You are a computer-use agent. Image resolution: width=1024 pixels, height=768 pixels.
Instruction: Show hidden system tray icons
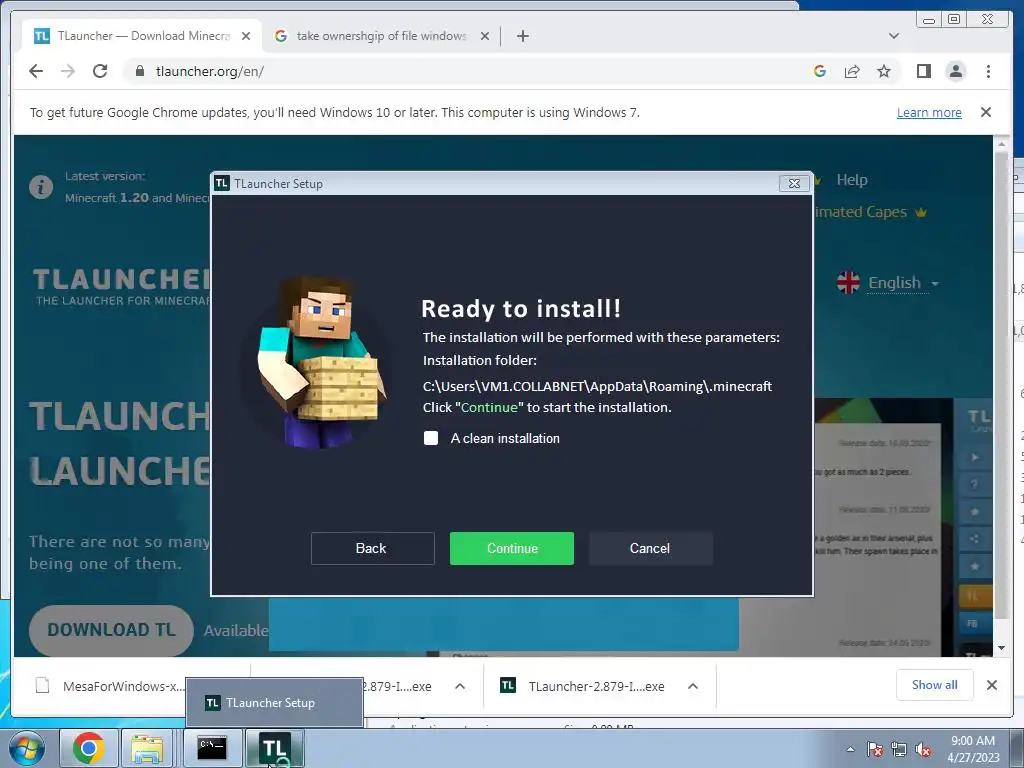pos(850,750)
